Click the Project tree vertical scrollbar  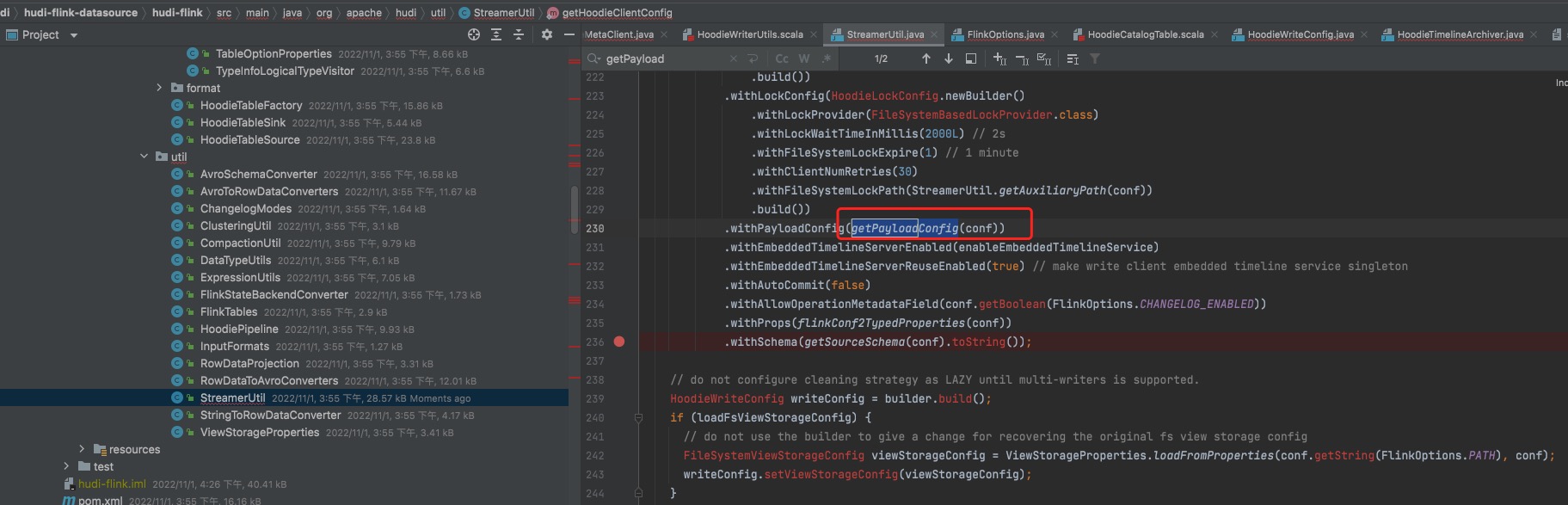click(x=574, y=208)
